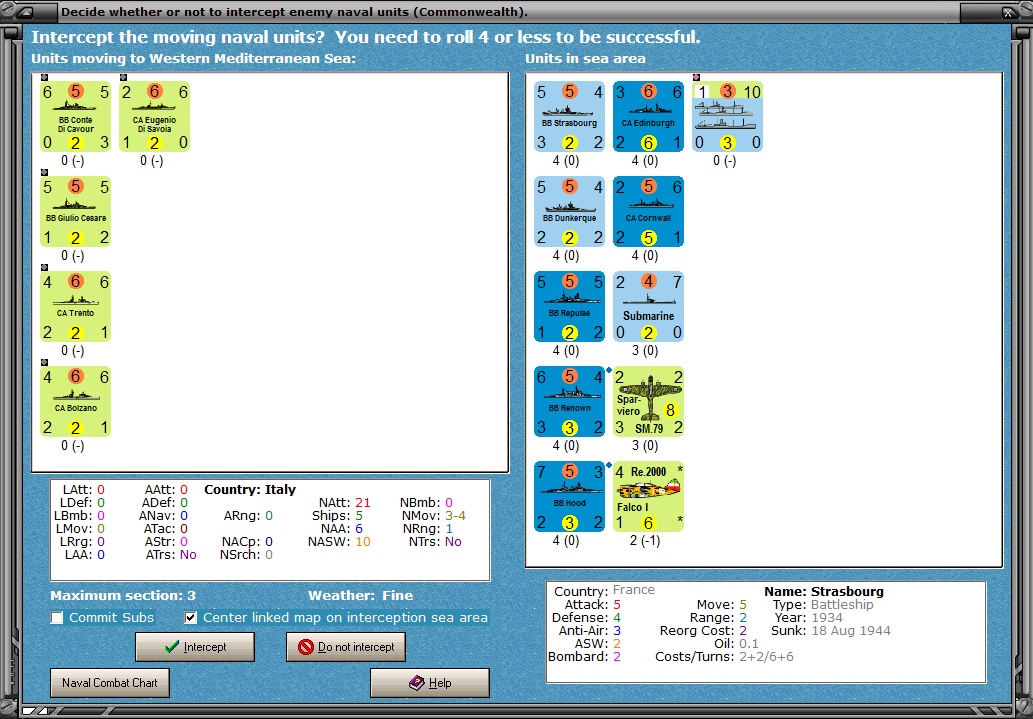This screenshot has width=1033, height=719.
Task: Select the BB Giulio Cesare unit counter
Action: coord(75,212)
